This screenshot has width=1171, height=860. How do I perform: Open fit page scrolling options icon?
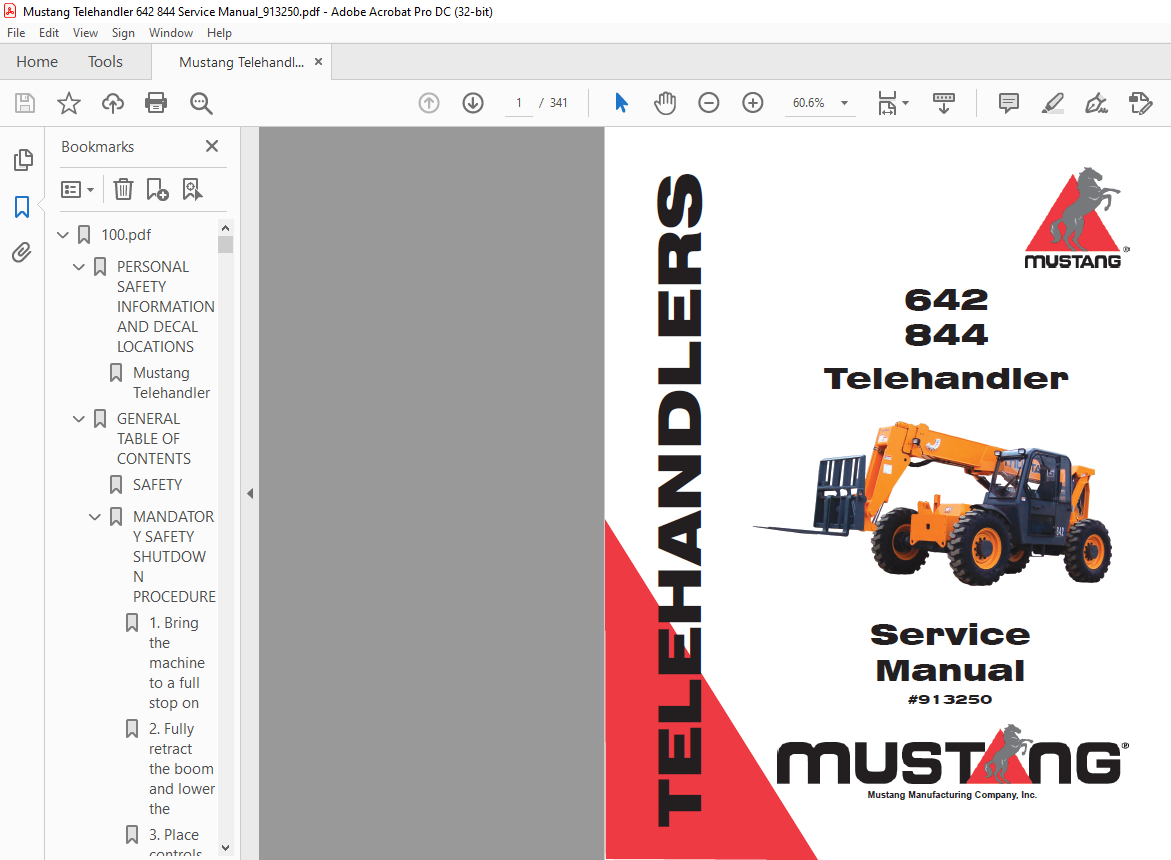(x=893, y=103)
